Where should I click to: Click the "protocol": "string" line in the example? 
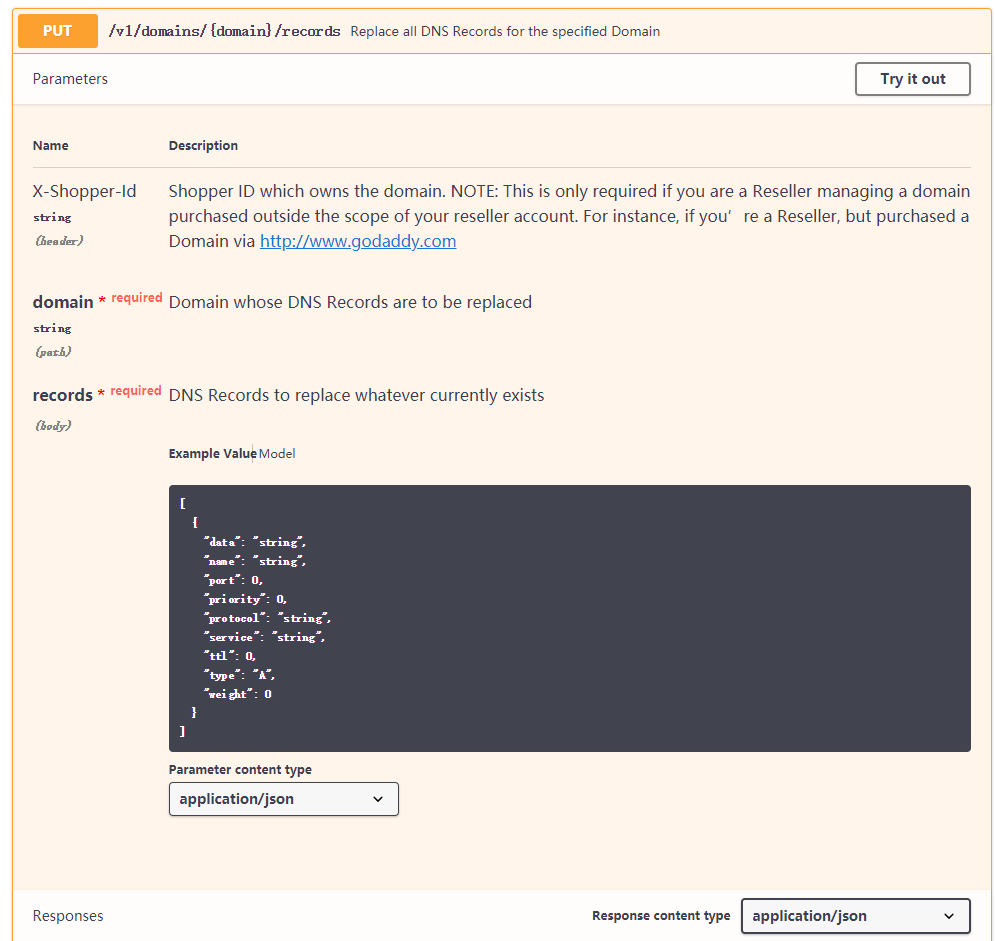(267, 618)
